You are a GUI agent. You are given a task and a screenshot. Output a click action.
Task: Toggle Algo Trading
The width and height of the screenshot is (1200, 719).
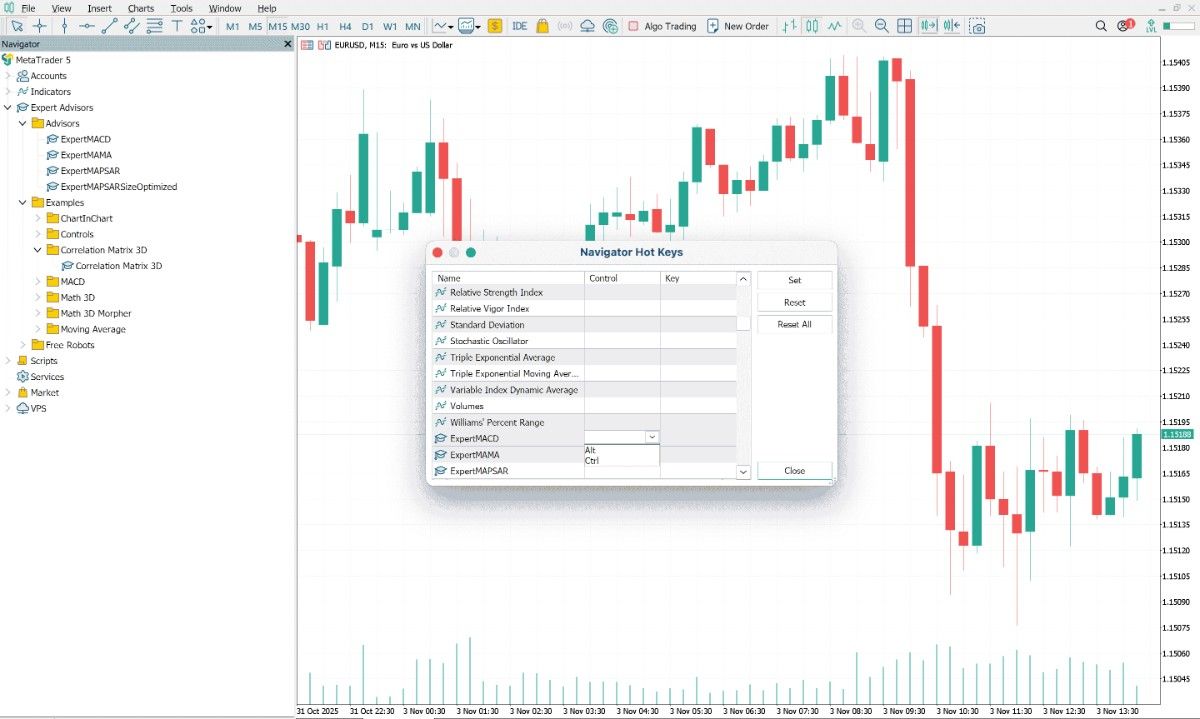[663, 26]
